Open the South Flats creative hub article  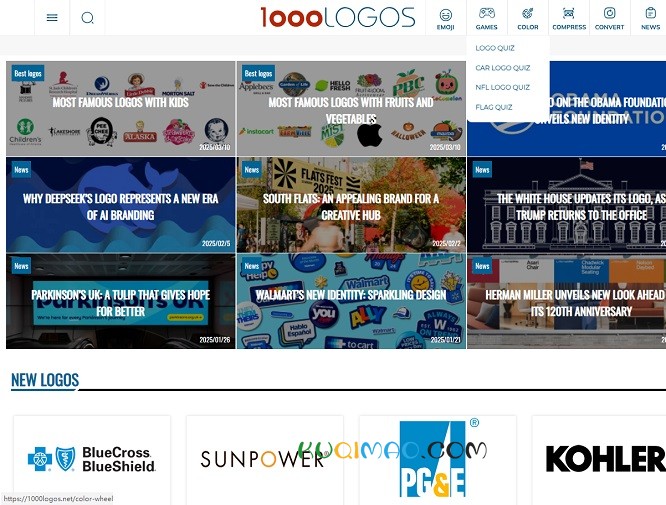[x=351, y=205]
